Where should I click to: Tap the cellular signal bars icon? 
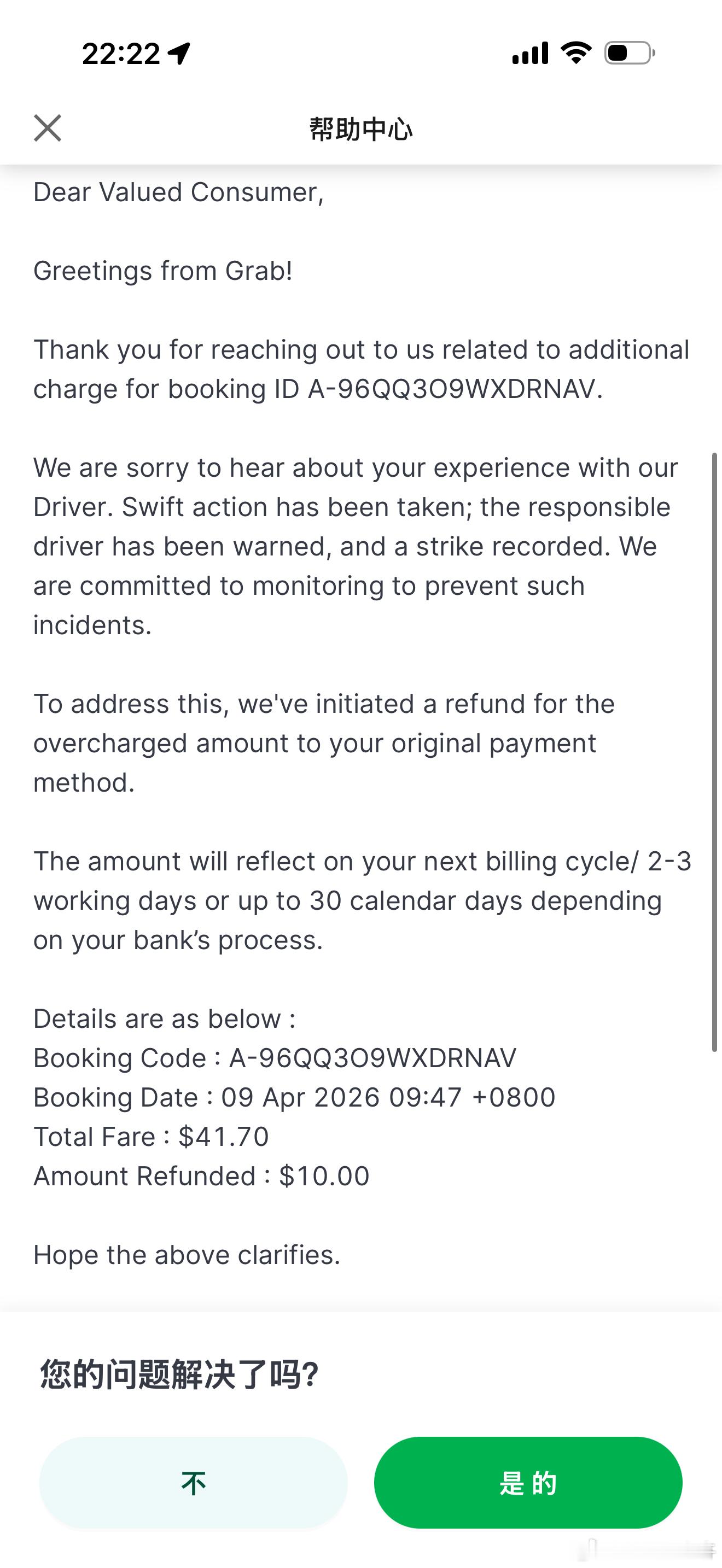tap(529, 53)
